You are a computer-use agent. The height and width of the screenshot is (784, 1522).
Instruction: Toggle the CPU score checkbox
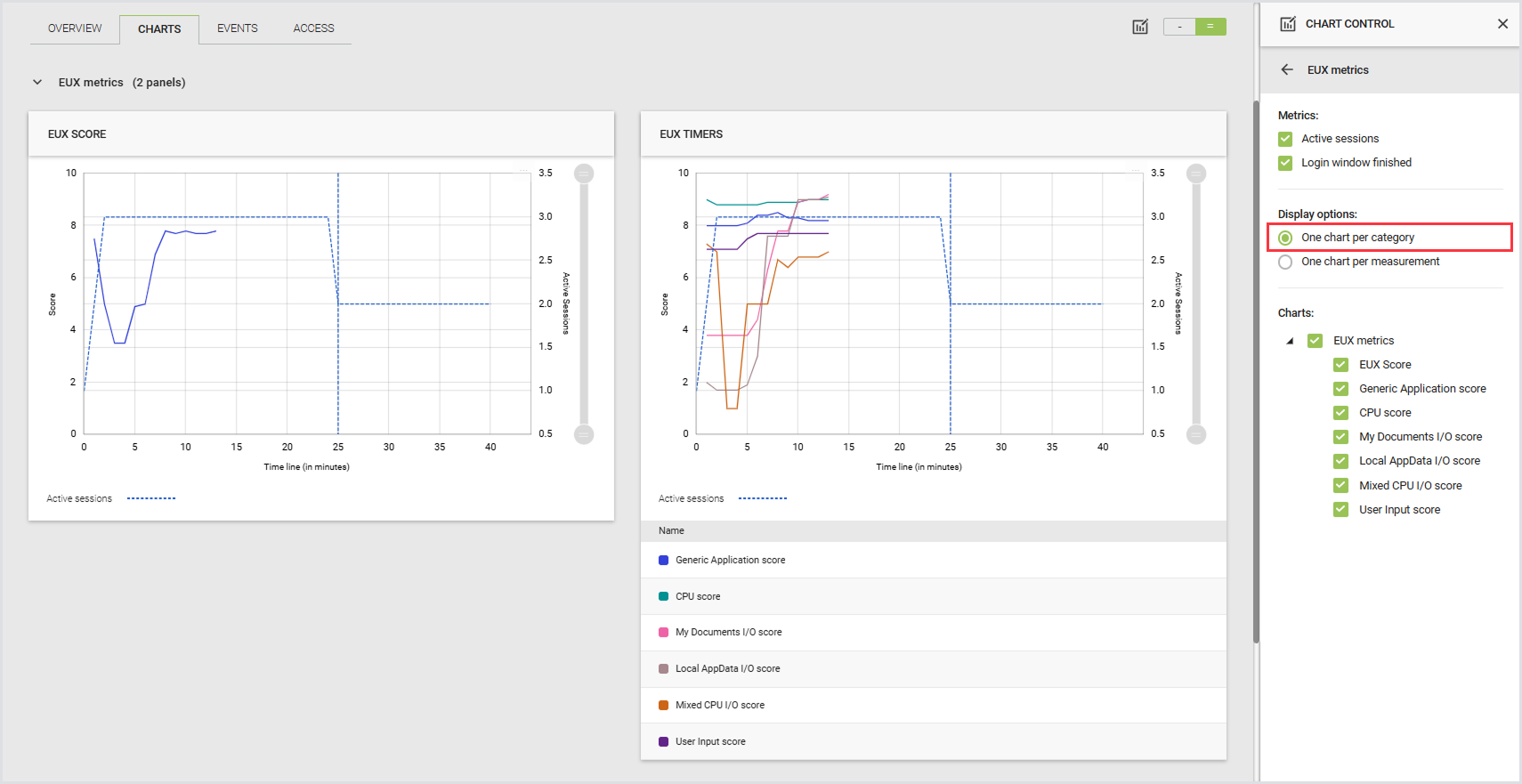click(x=1340, y=413)
